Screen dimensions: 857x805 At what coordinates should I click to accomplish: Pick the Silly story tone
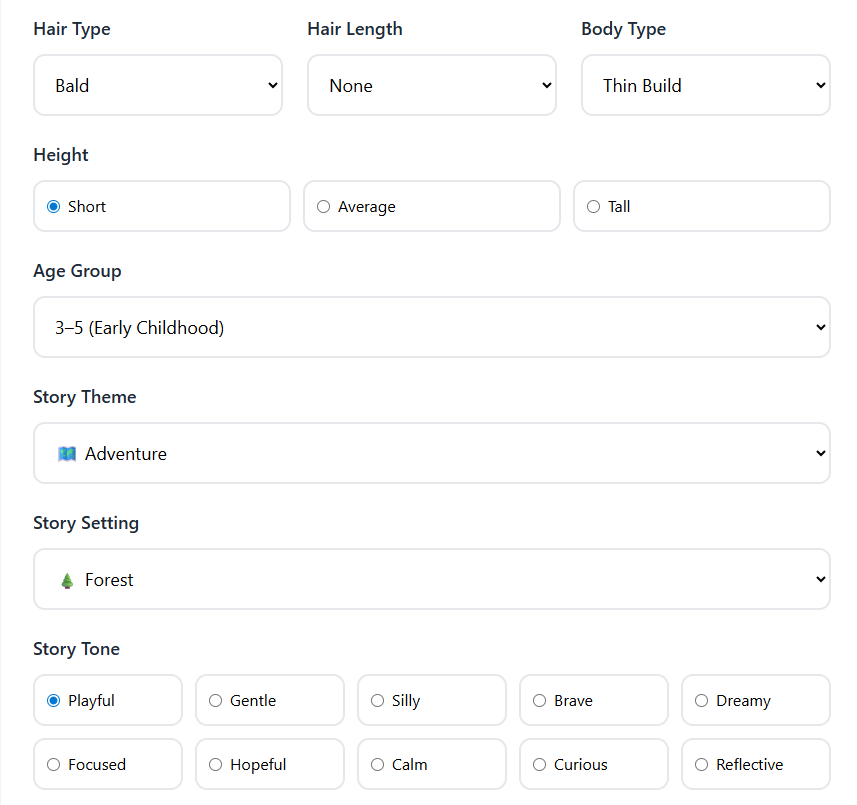pyautogui.click(x=378, y=701)
